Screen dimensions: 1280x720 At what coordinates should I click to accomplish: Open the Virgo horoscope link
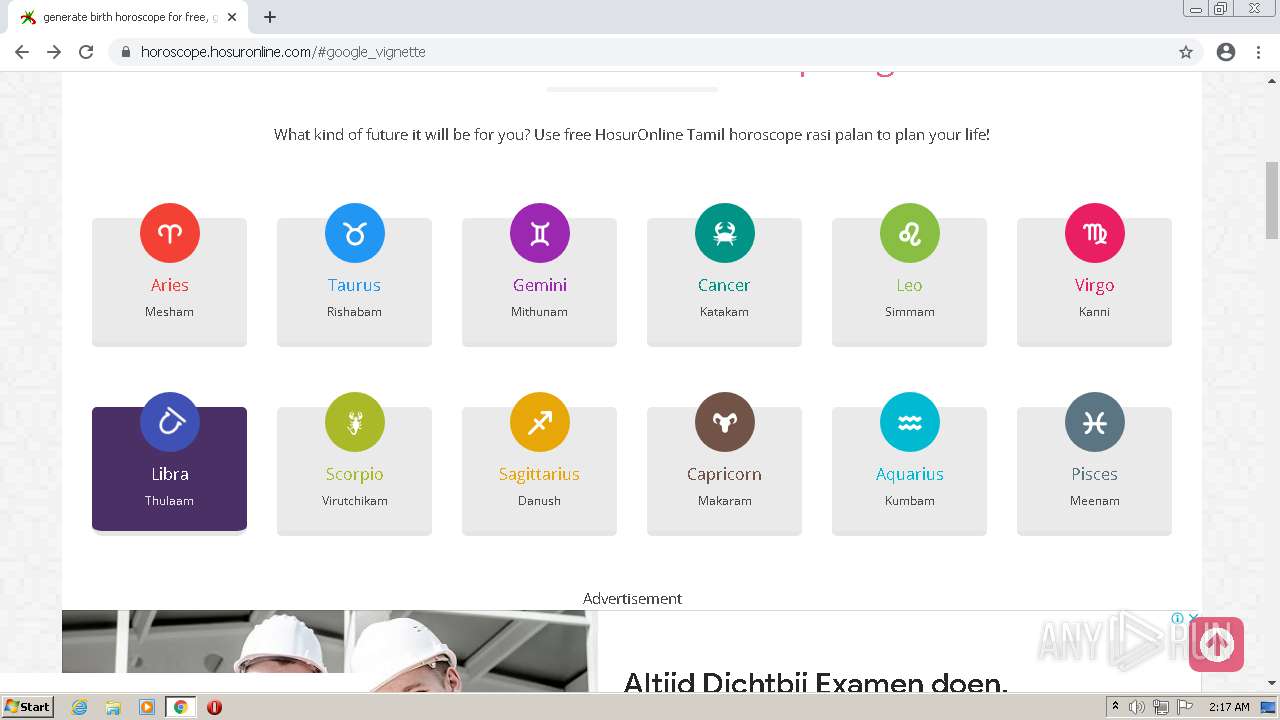(1094, 286)
